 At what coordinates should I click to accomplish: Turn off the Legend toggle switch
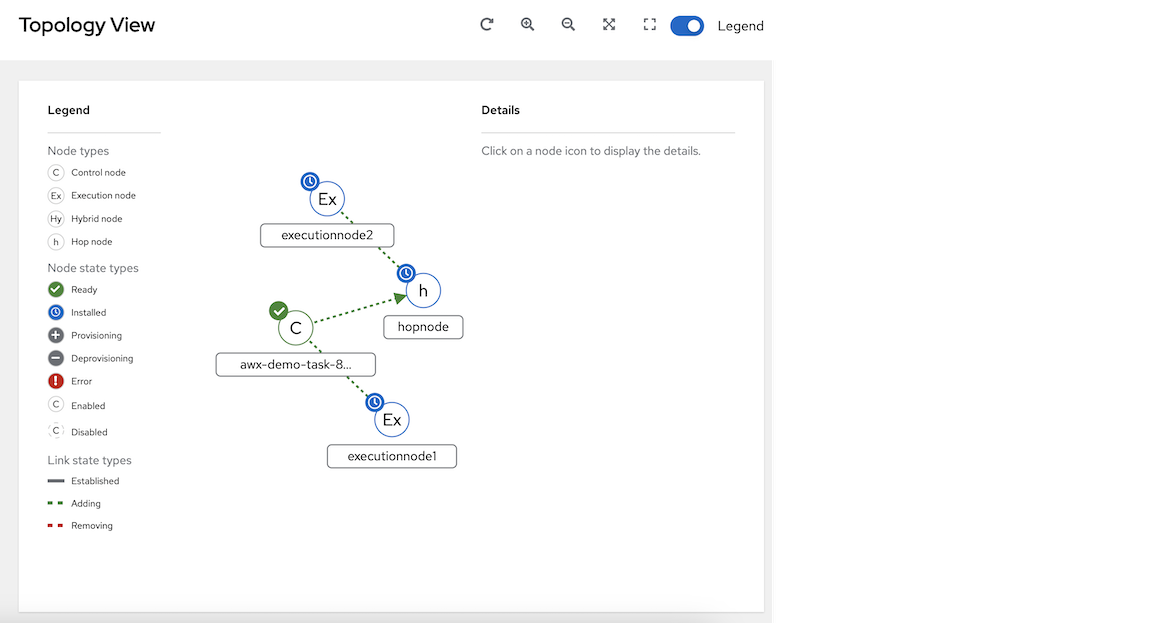[687, 26]
